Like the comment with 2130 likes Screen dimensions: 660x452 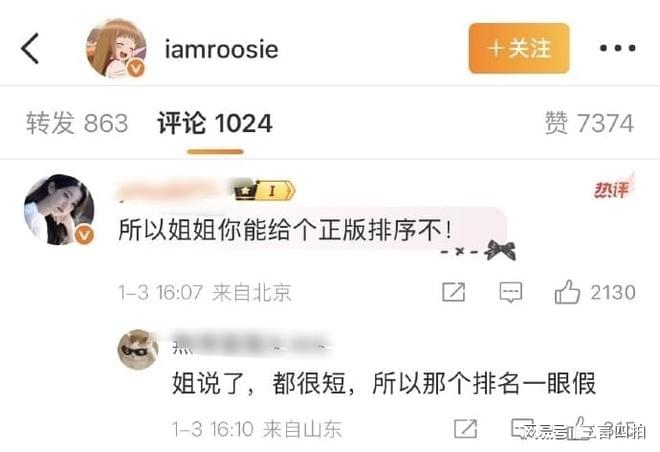click(595, 292)
